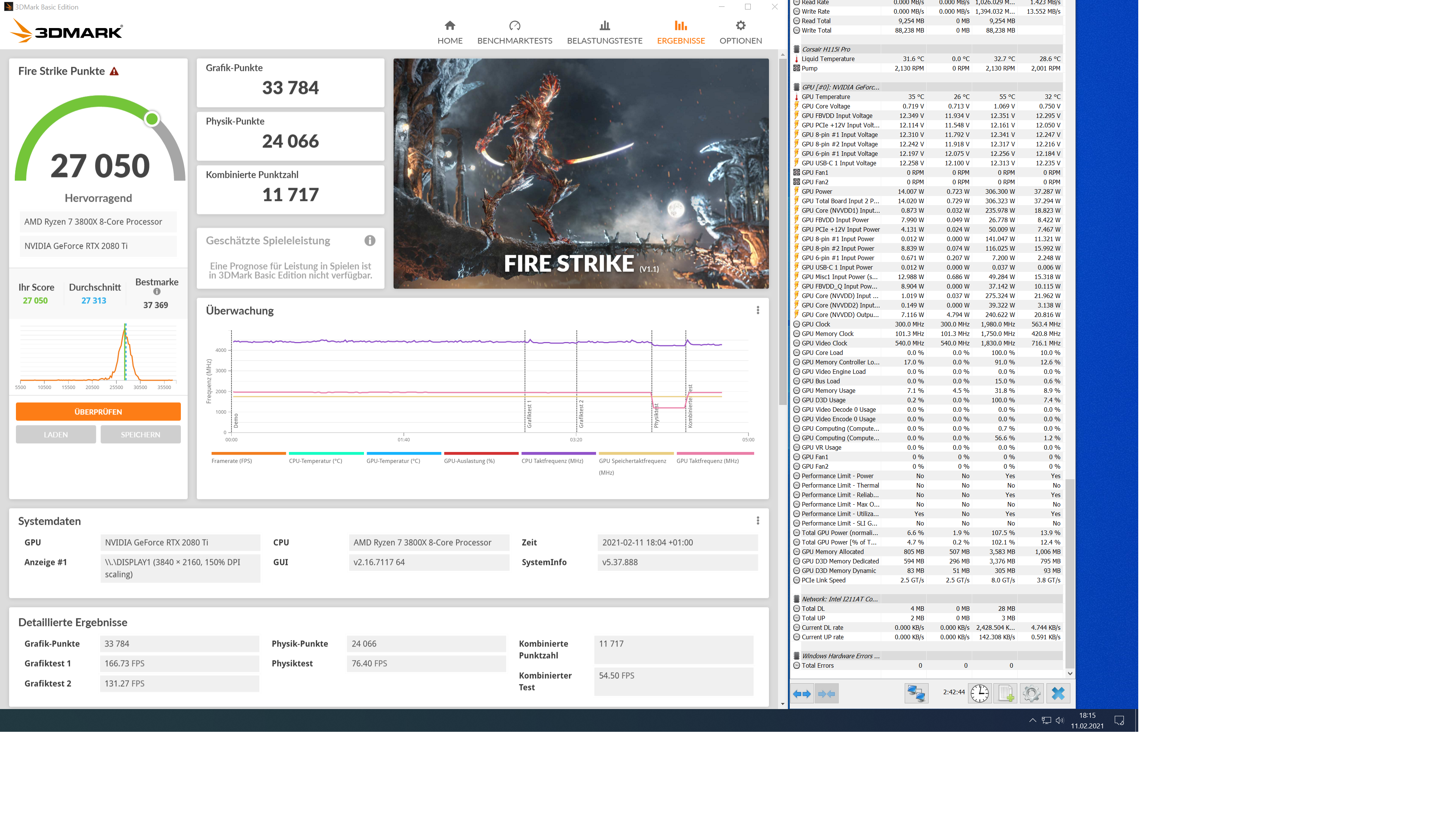Click the HWiNFO clock reset timer icon
This screenshot has width=1456, height=819.
pos(979,693)
